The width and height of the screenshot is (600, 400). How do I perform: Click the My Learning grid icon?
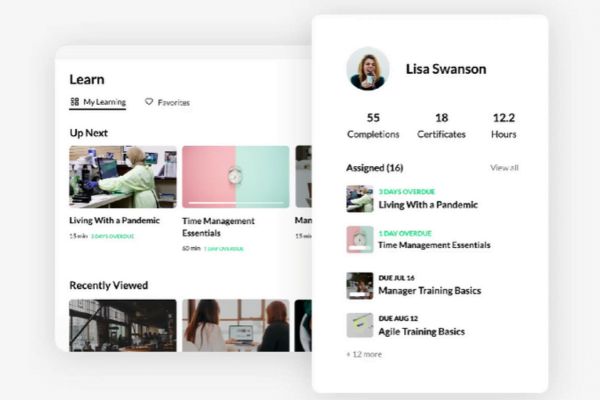[x=75, y=102]
